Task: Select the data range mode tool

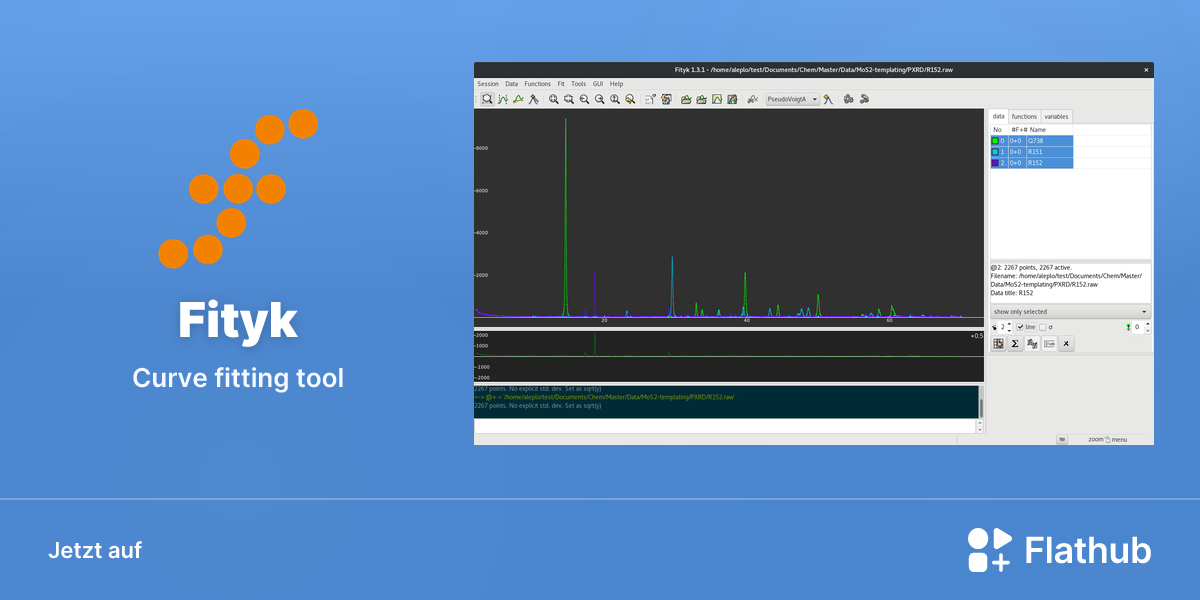Action: click(503, 99)
